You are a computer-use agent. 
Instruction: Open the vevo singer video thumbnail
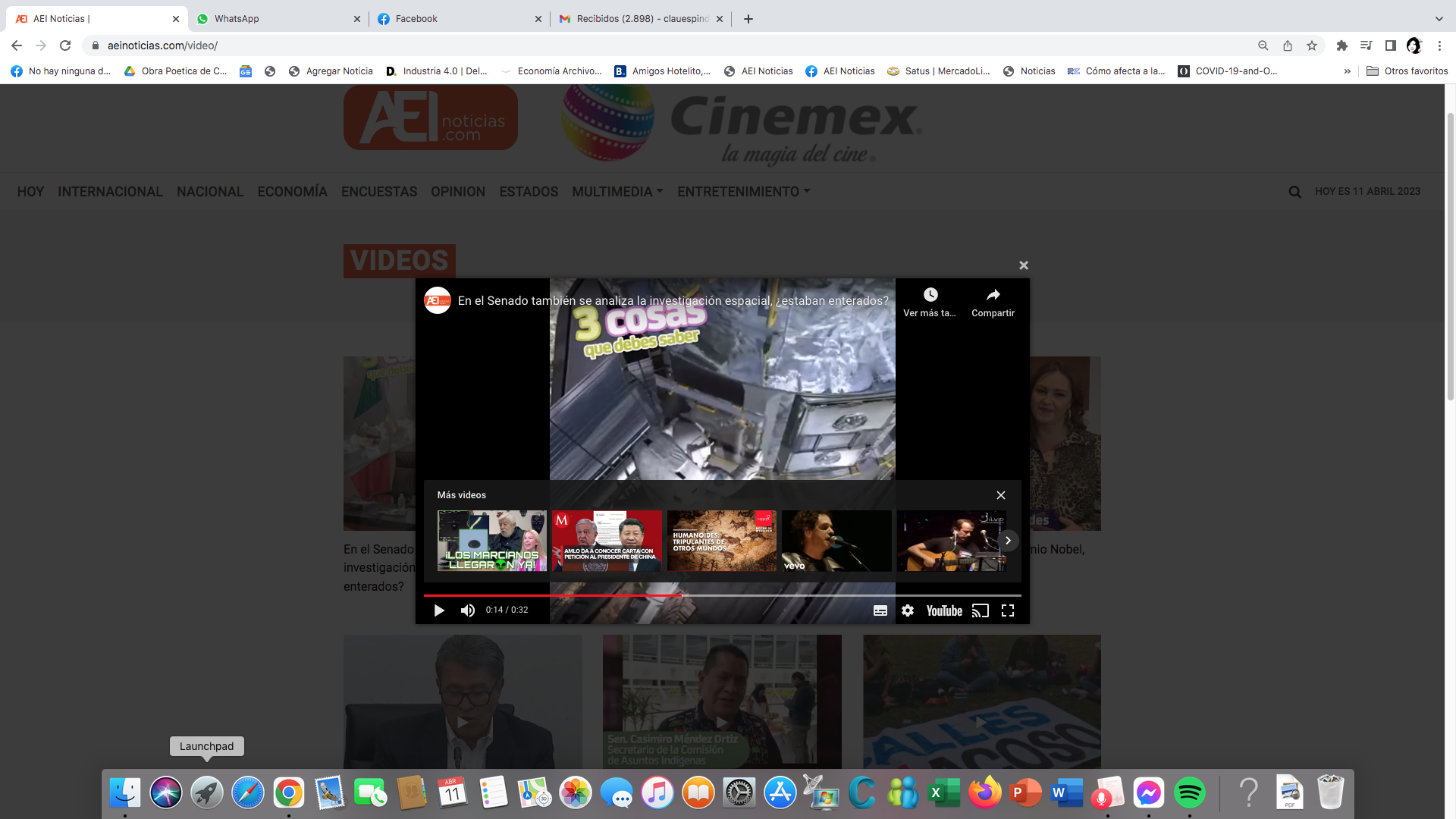coord(836,541)
